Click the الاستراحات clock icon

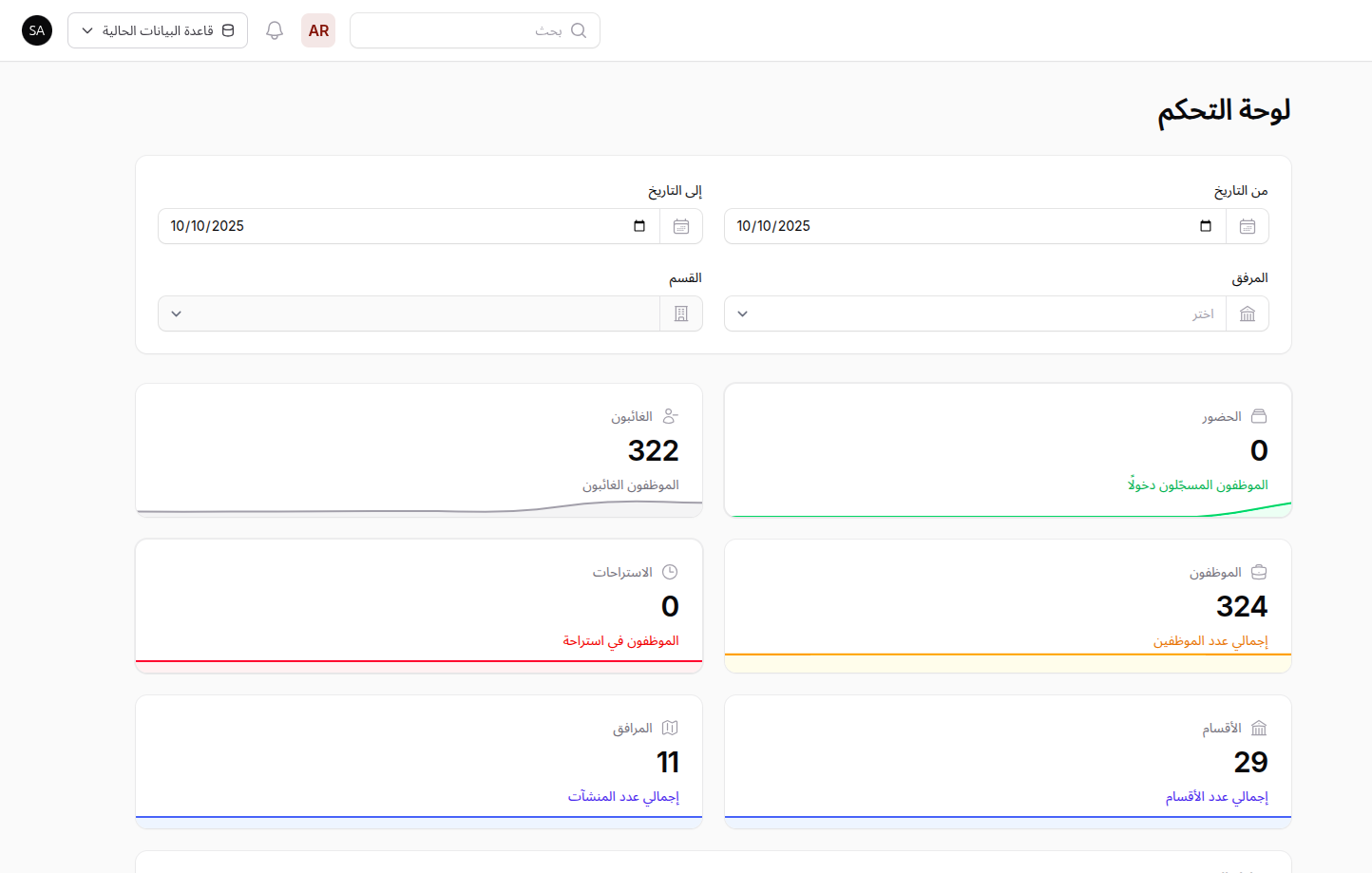(670, 572)
